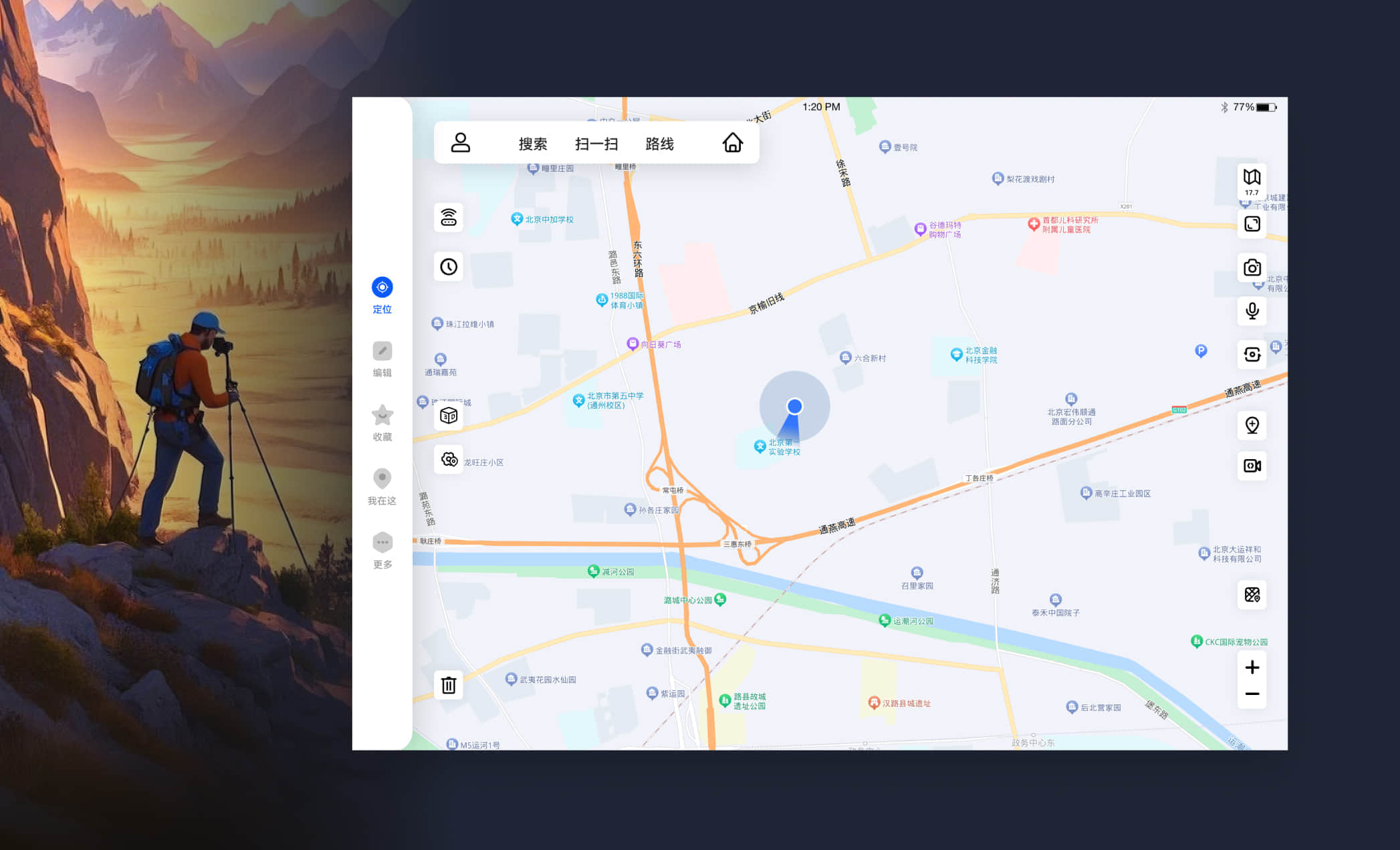Select the 搜索 tab
This screenshot has height=850, width=1400.
click(x=533, y=144)
